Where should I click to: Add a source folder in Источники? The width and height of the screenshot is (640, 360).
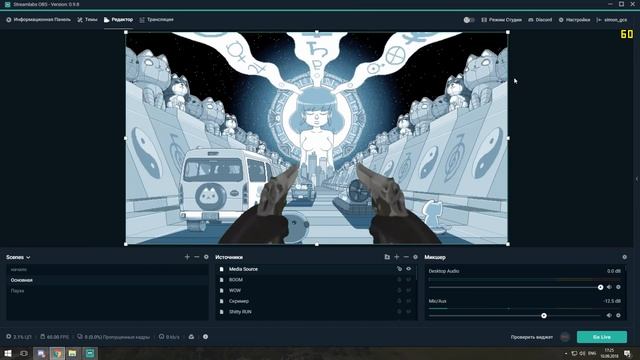click(387, 257)
